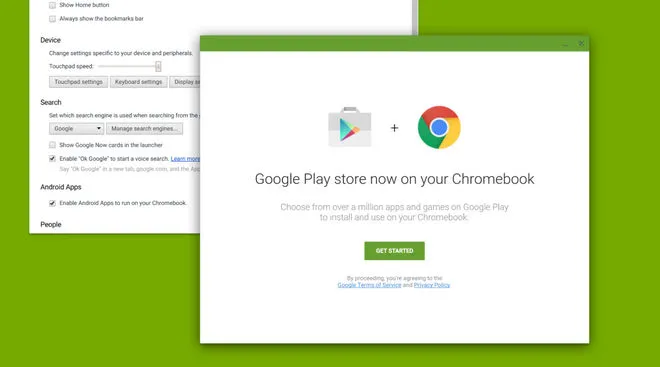The image size is (660, 367).
Task: Enable Show Home button checkbox in settings
Action: [52, 5]
